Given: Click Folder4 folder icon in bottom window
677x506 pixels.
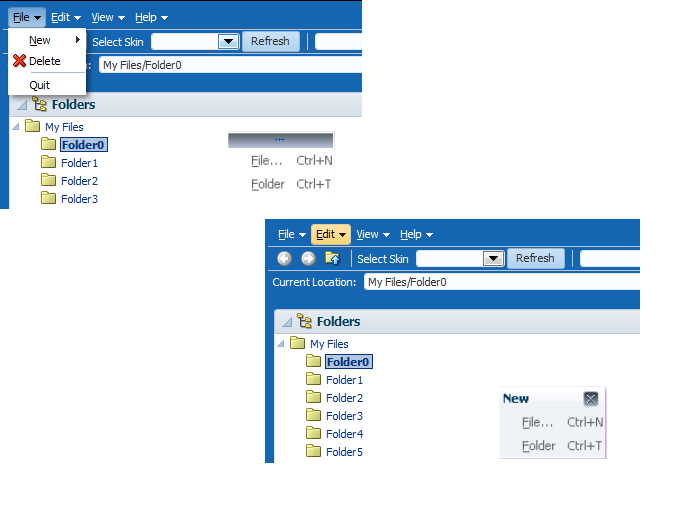Looking at the screenshot, I should [313, 433].
